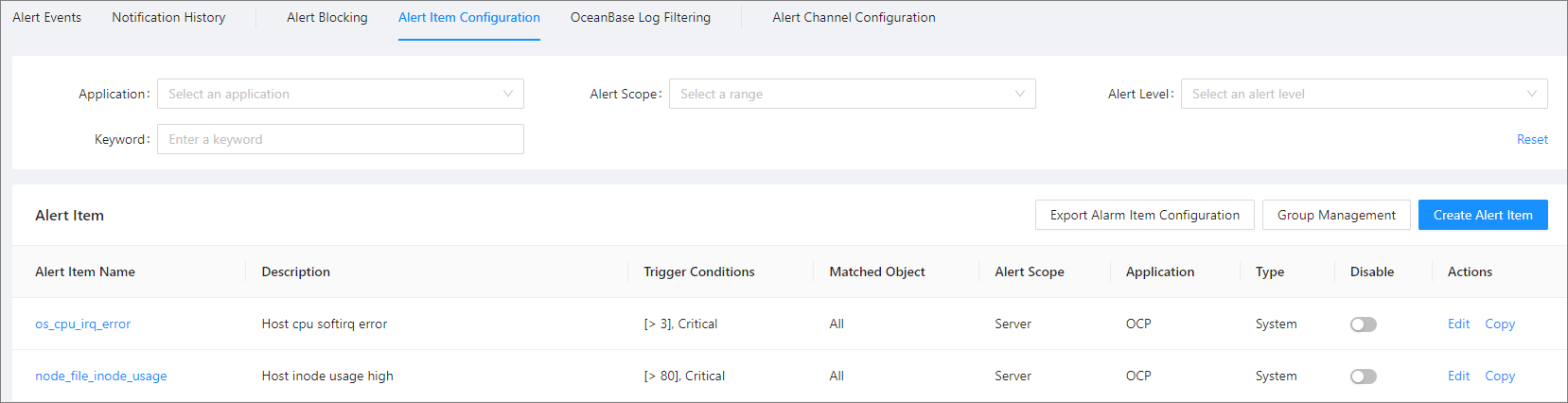
Task: Edit the os_cpu_irq_error alert item
Action: tap(1458, 324)
